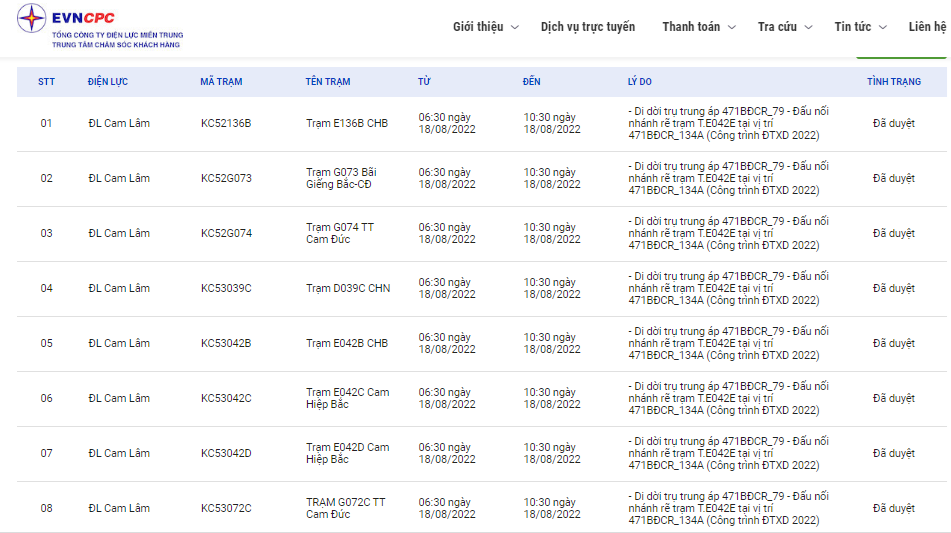
Task: Open the Tin tức dropdown chevron
Action: point(882,28)
